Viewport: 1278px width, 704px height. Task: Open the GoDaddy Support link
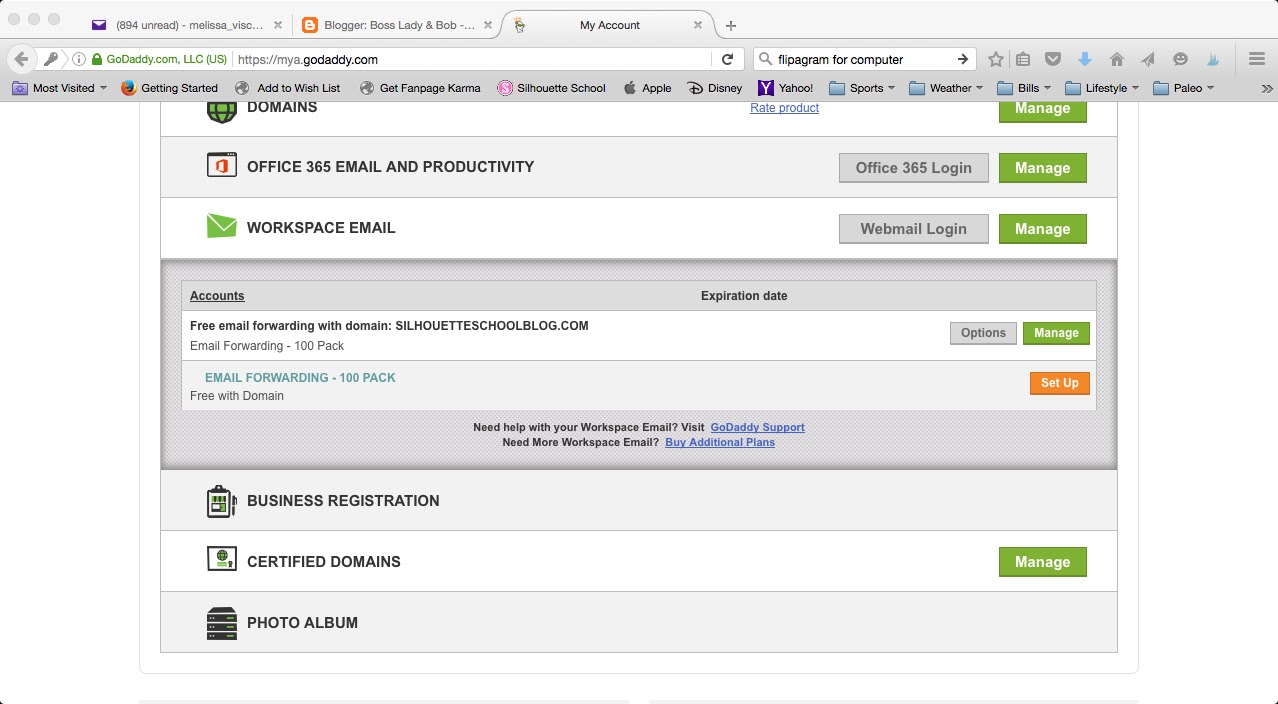tap(757, 427)
